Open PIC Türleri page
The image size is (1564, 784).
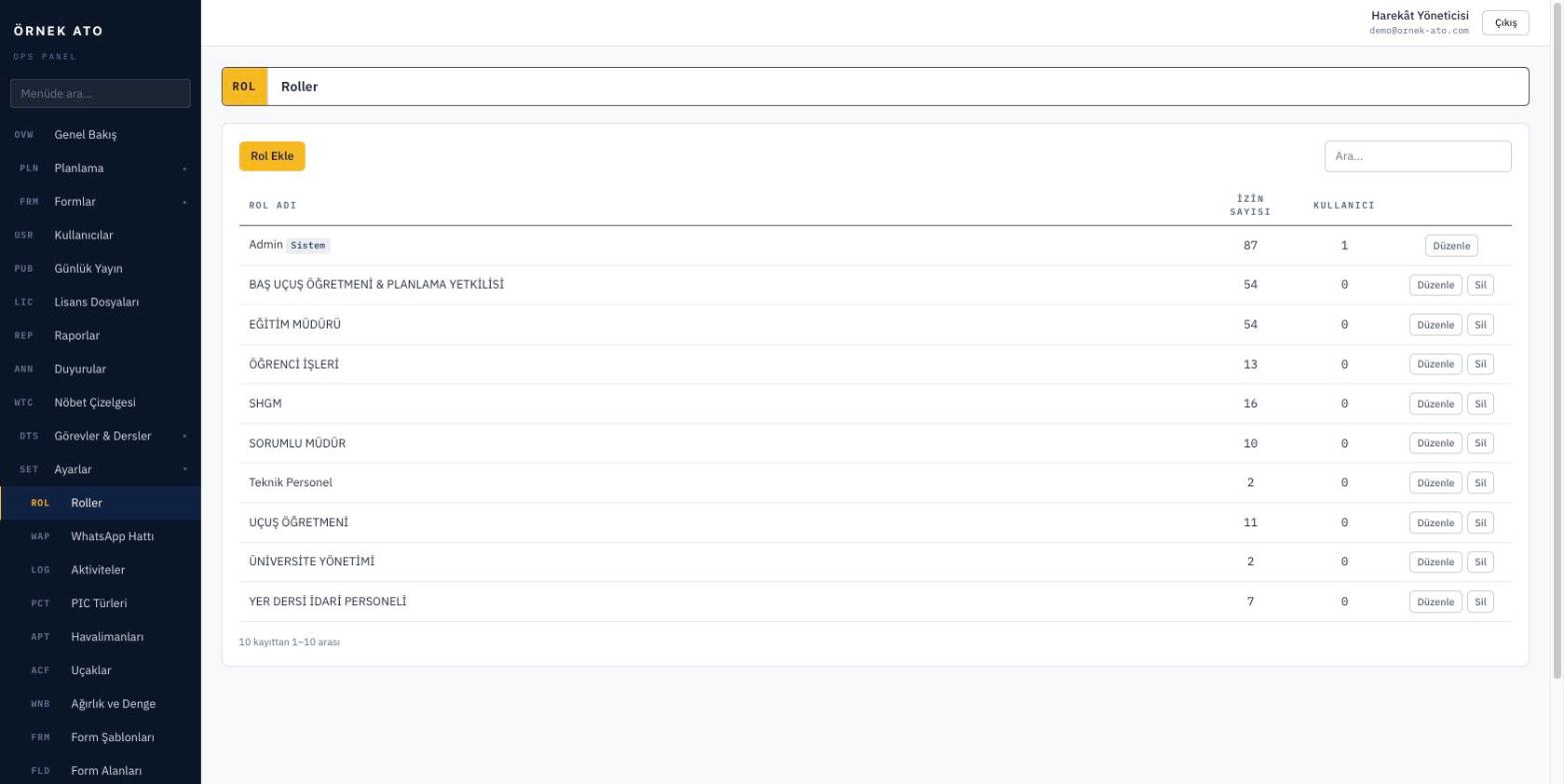click(100, 603)
